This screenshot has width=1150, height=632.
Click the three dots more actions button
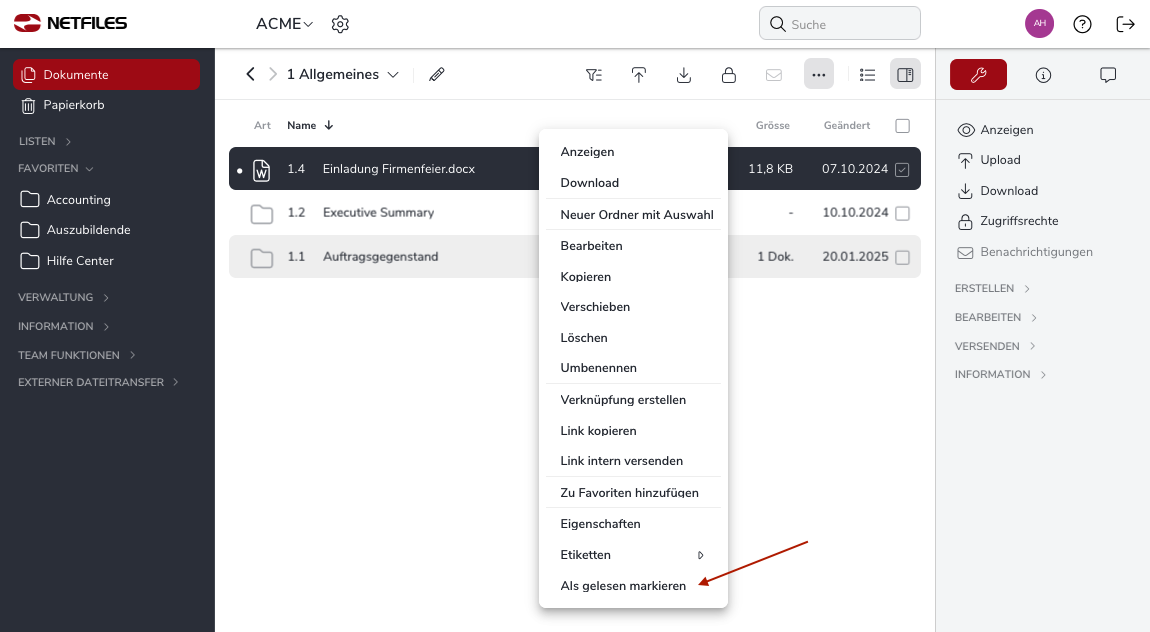click(818, 74)
